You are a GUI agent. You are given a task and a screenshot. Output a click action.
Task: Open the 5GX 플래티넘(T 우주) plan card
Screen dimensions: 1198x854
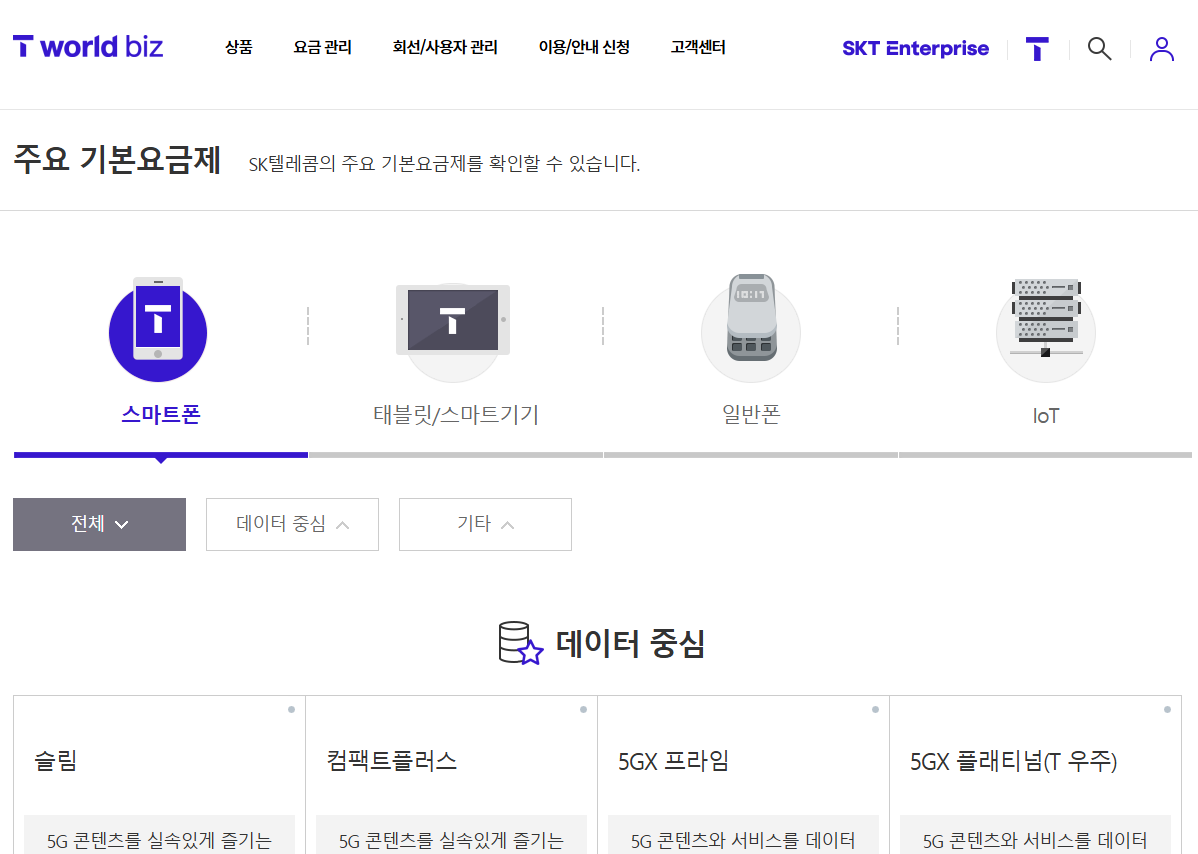[x=1035, y=775]
